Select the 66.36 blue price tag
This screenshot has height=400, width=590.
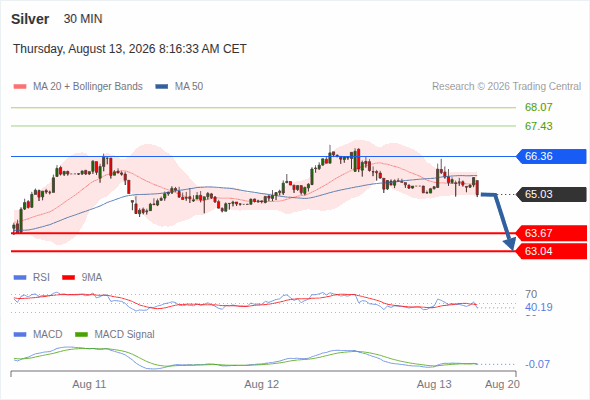click(551, 156)
